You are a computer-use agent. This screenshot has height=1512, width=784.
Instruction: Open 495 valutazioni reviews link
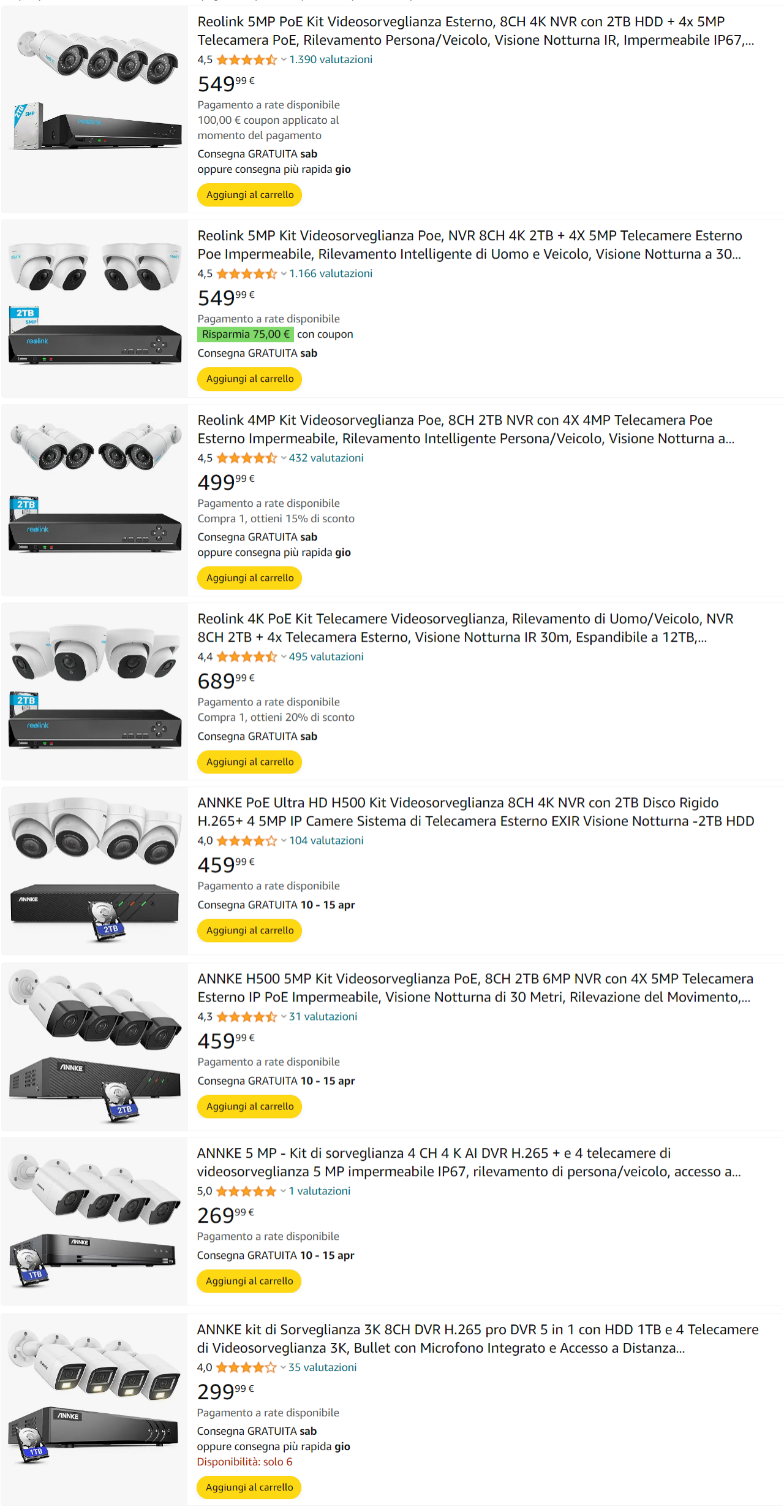coord(326,656)
